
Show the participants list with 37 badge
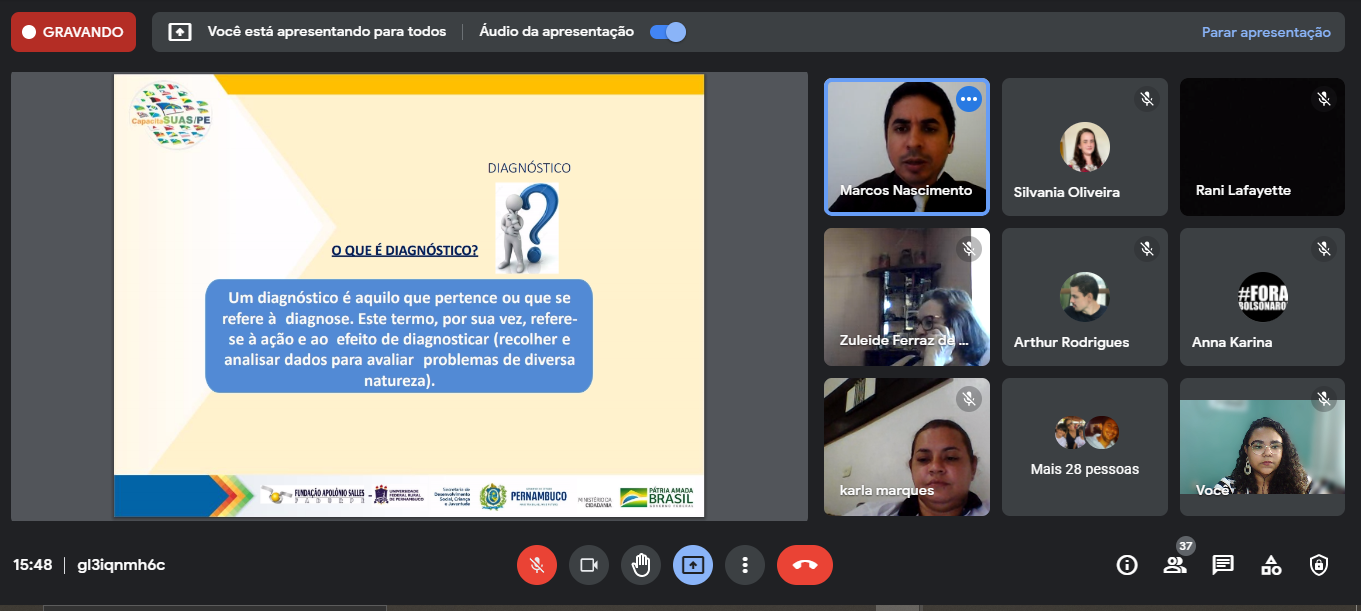click(x=1175, y=565)
